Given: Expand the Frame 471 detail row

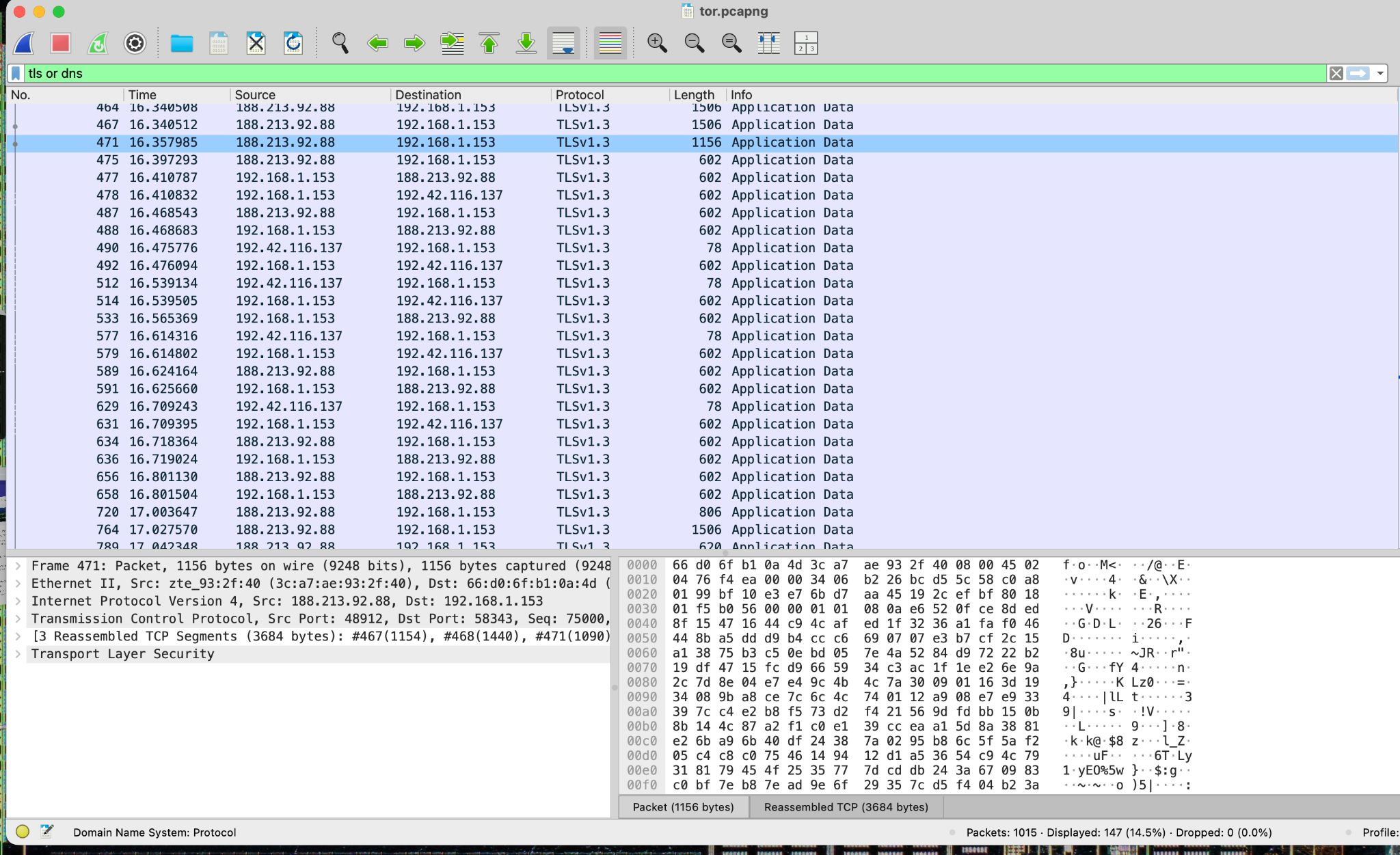Looking at the screenshot, I should (18, 566).
